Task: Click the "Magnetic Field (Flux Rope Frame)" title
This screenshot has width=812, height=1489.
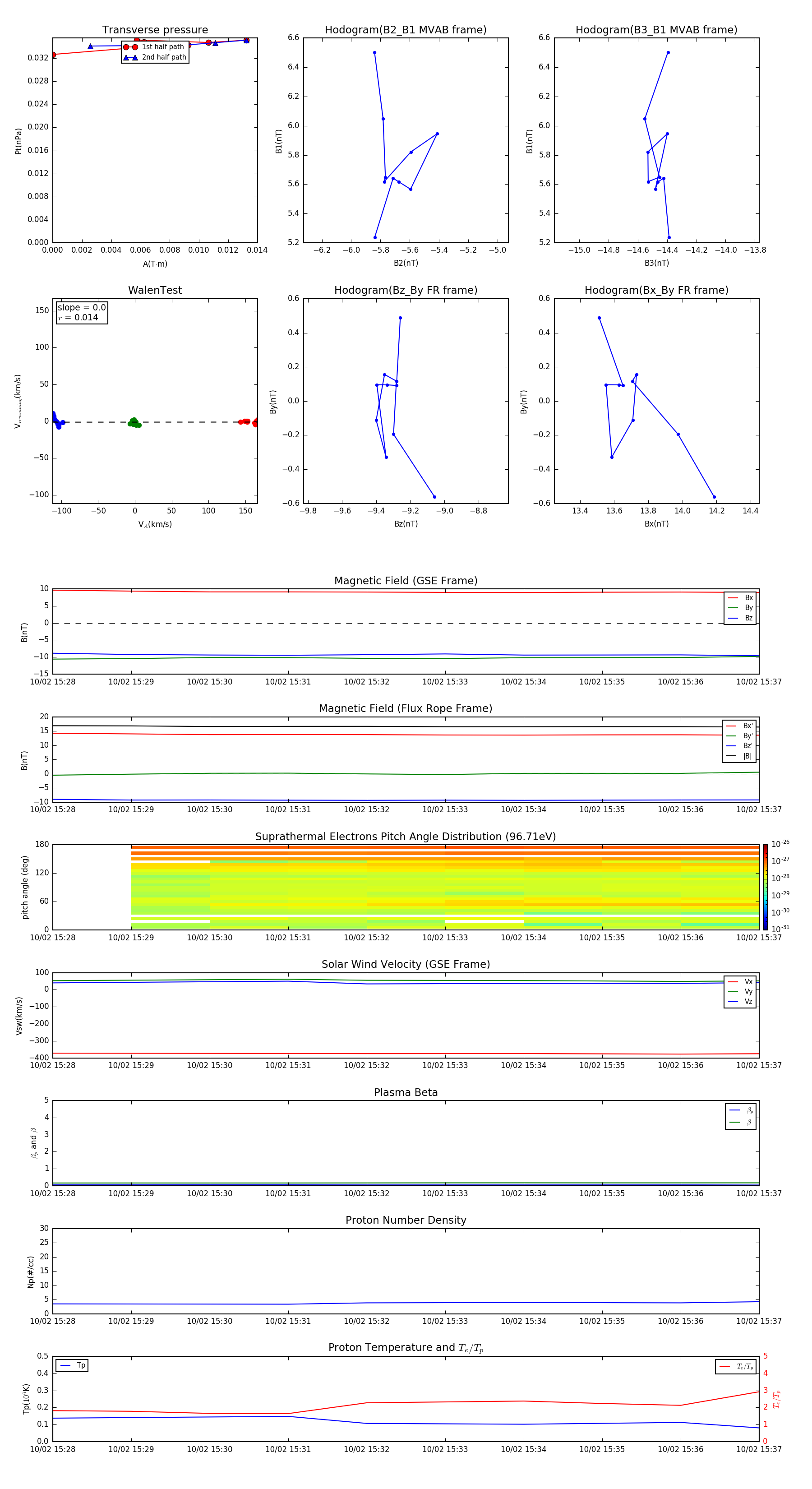Action: coord(406,709)
